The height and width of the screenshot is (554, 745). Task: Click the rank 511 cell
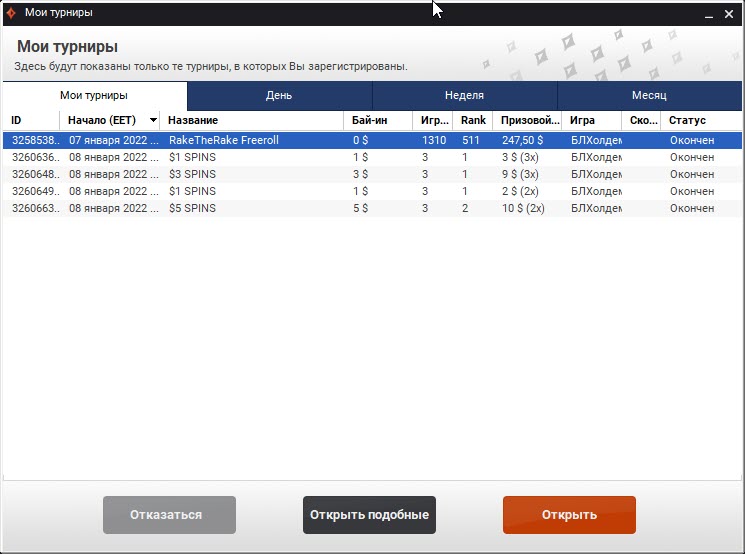click(x=471, y=141)
